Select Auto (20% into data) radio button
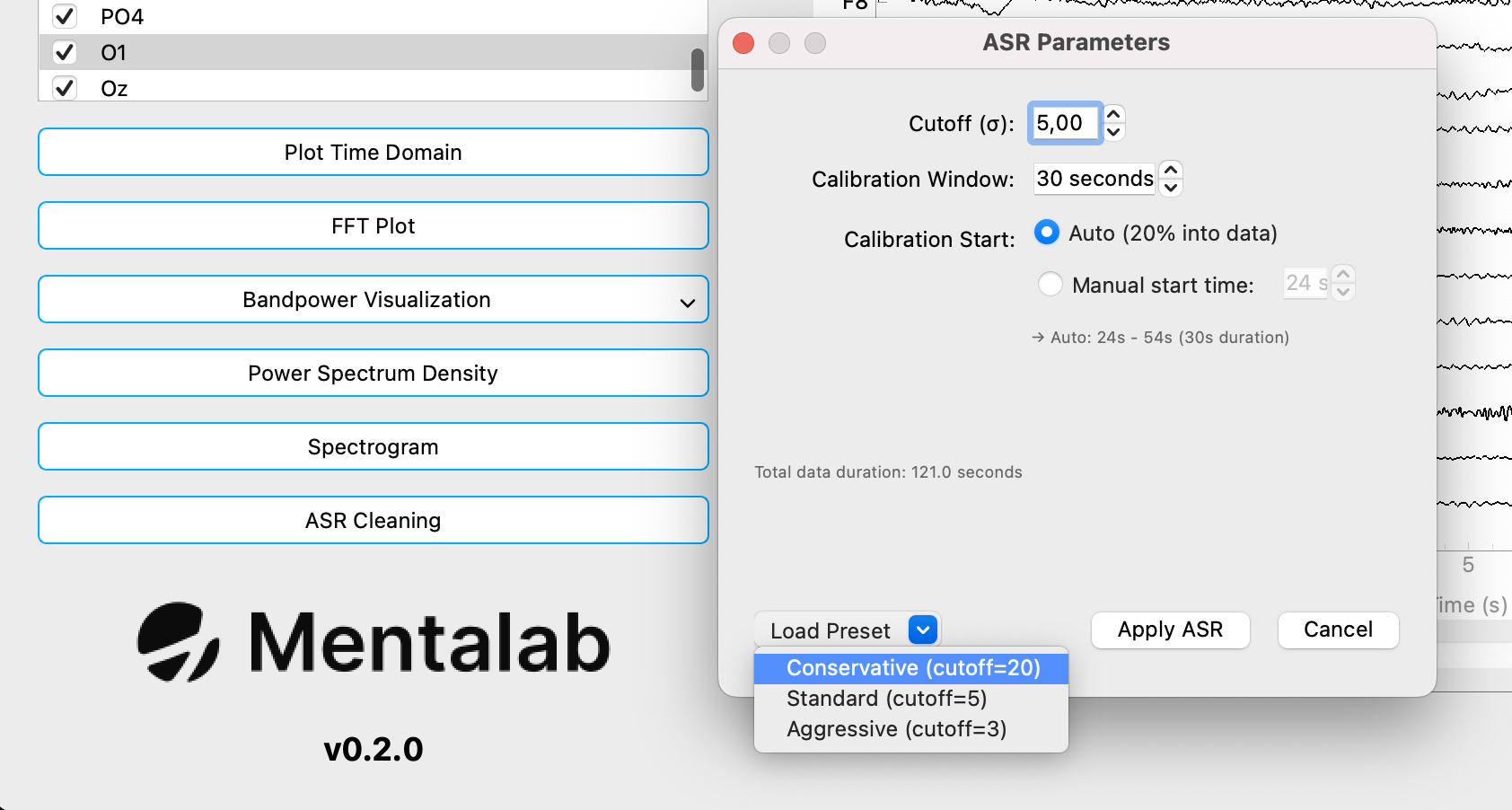The width and height of the screenshot is (1512, 810). 1047,233
